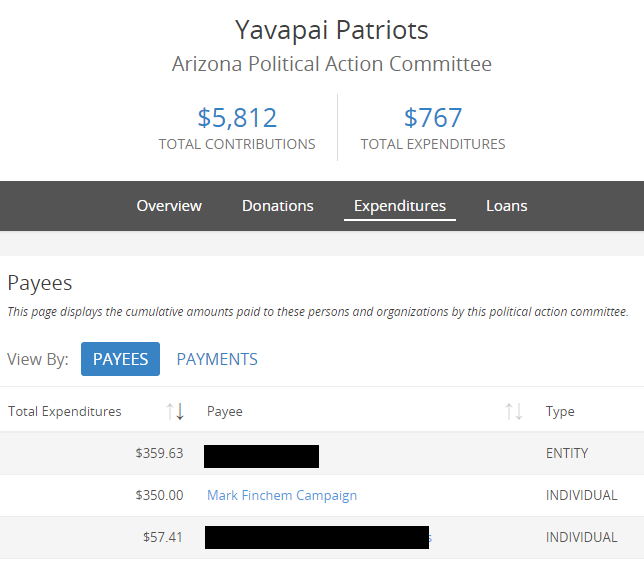
Task: Switch view to PAYMENTS
Action: pyautogui.click(x=217, y=359)
